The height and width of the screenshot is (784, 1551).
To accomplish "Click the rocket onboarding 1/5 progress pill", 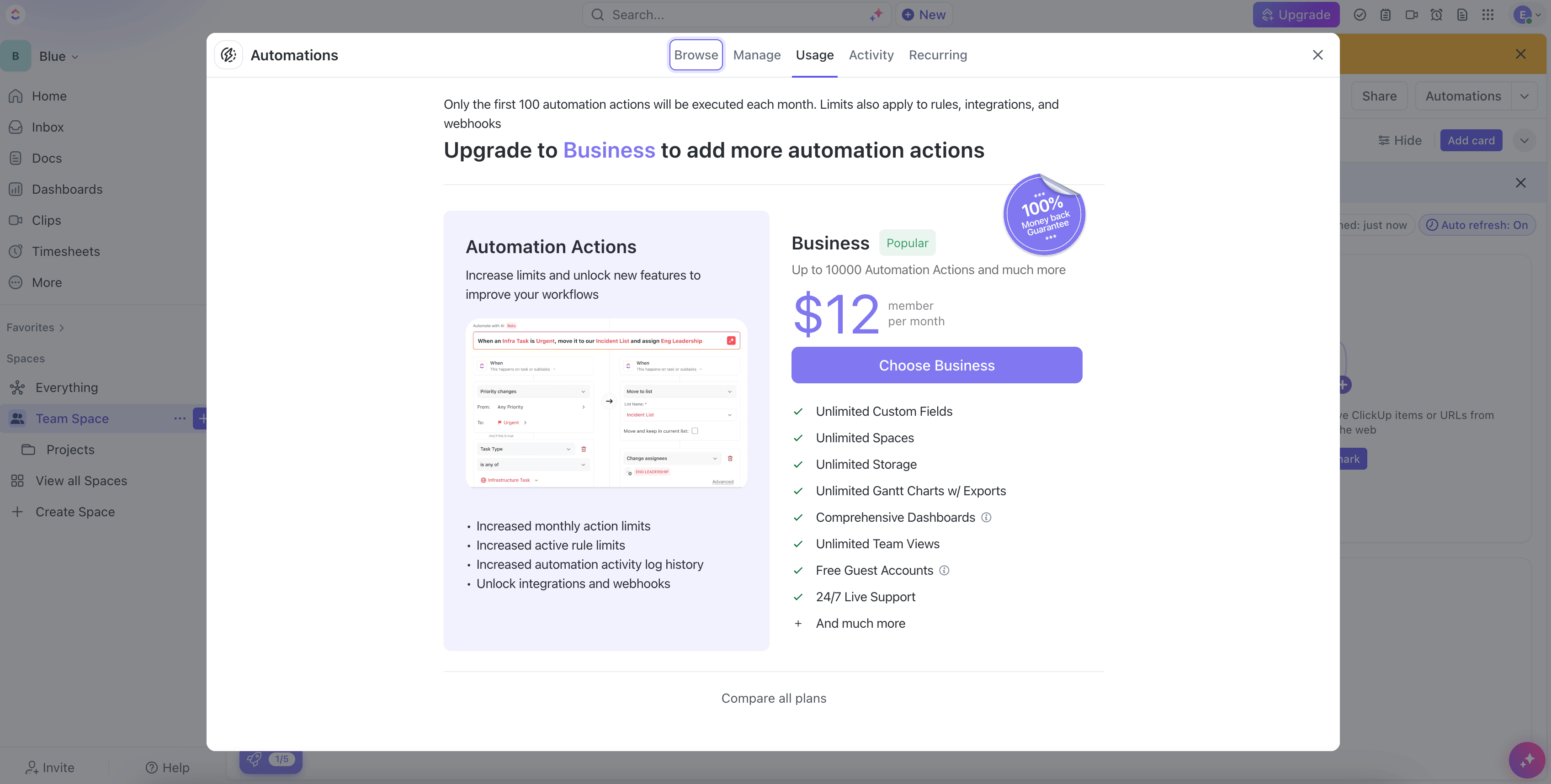I will coord(271,759).
